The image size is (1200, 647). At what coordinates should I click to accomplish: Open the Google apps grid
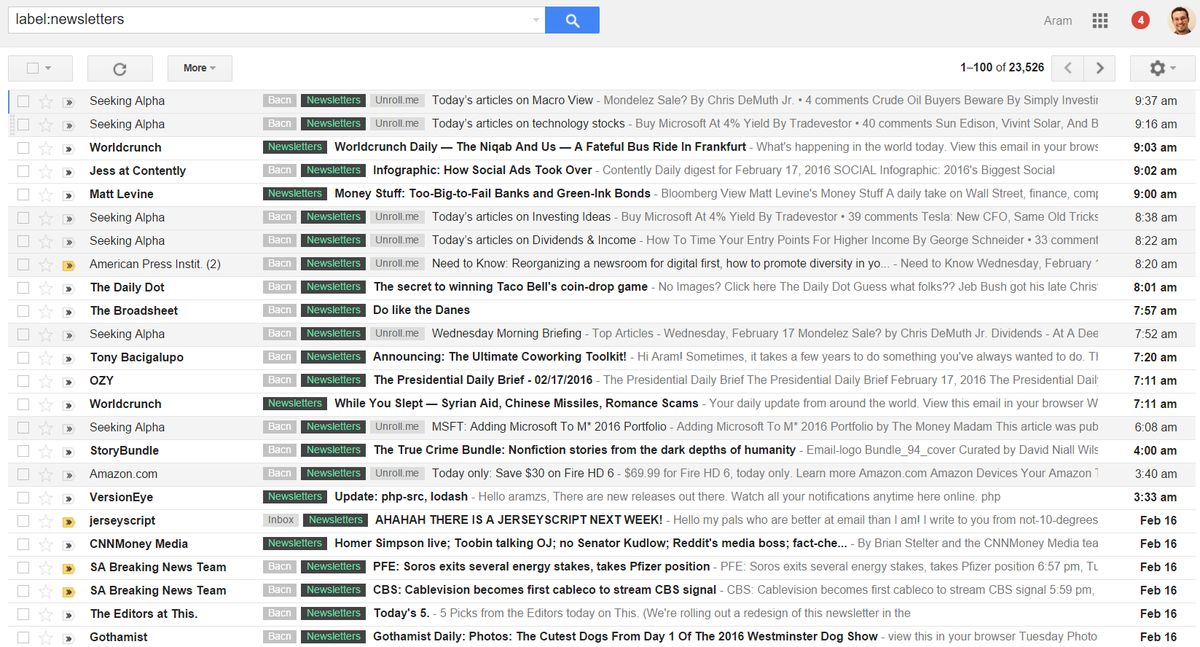tap(1100, 20)
